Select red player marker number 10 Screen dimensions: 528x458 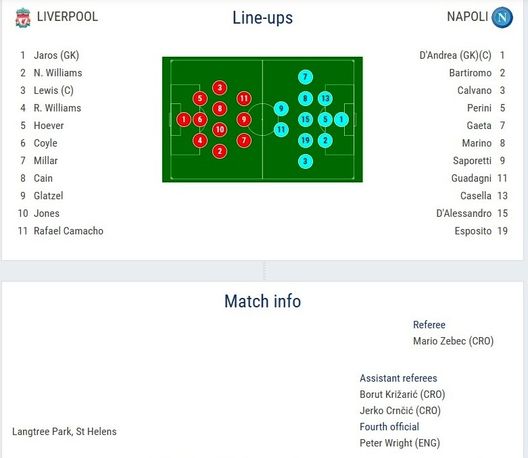(220, 129)
